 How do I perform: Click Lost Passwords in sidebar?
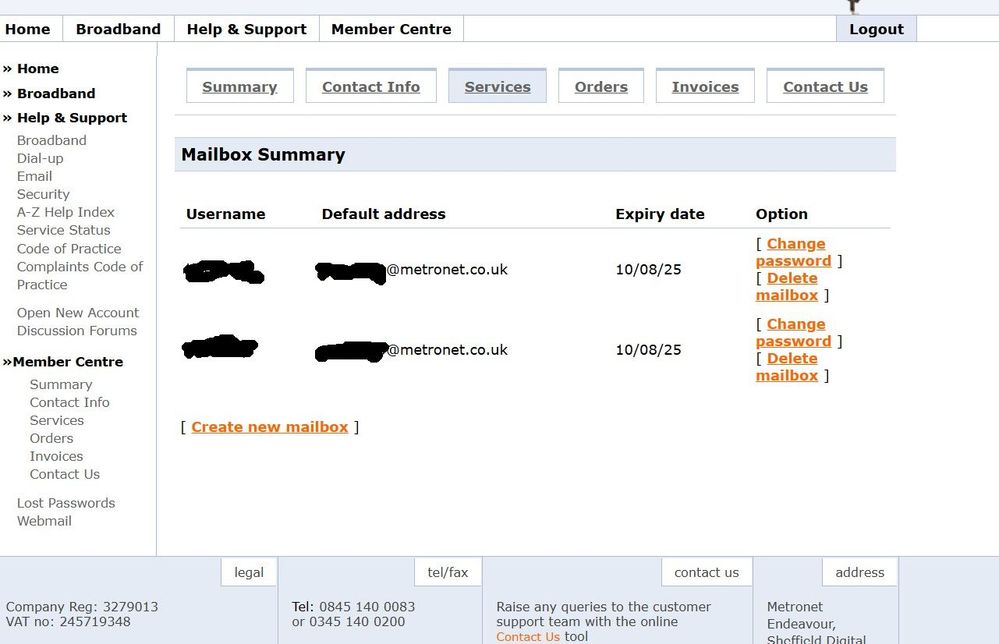click(66, 503)
